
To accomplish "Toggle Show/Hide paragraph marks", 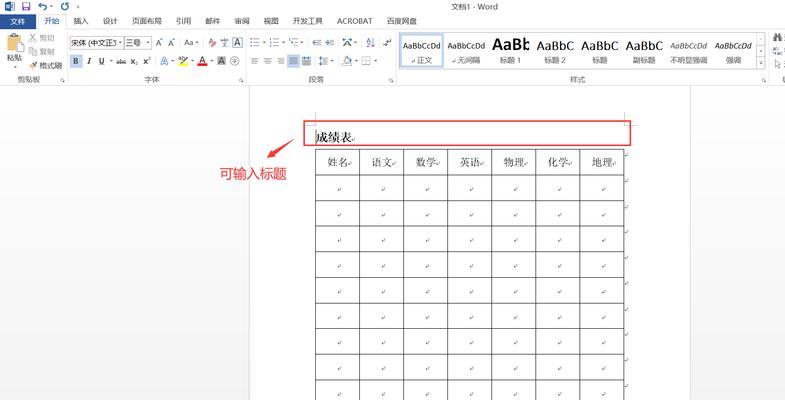I will click(x=387, y=43).
